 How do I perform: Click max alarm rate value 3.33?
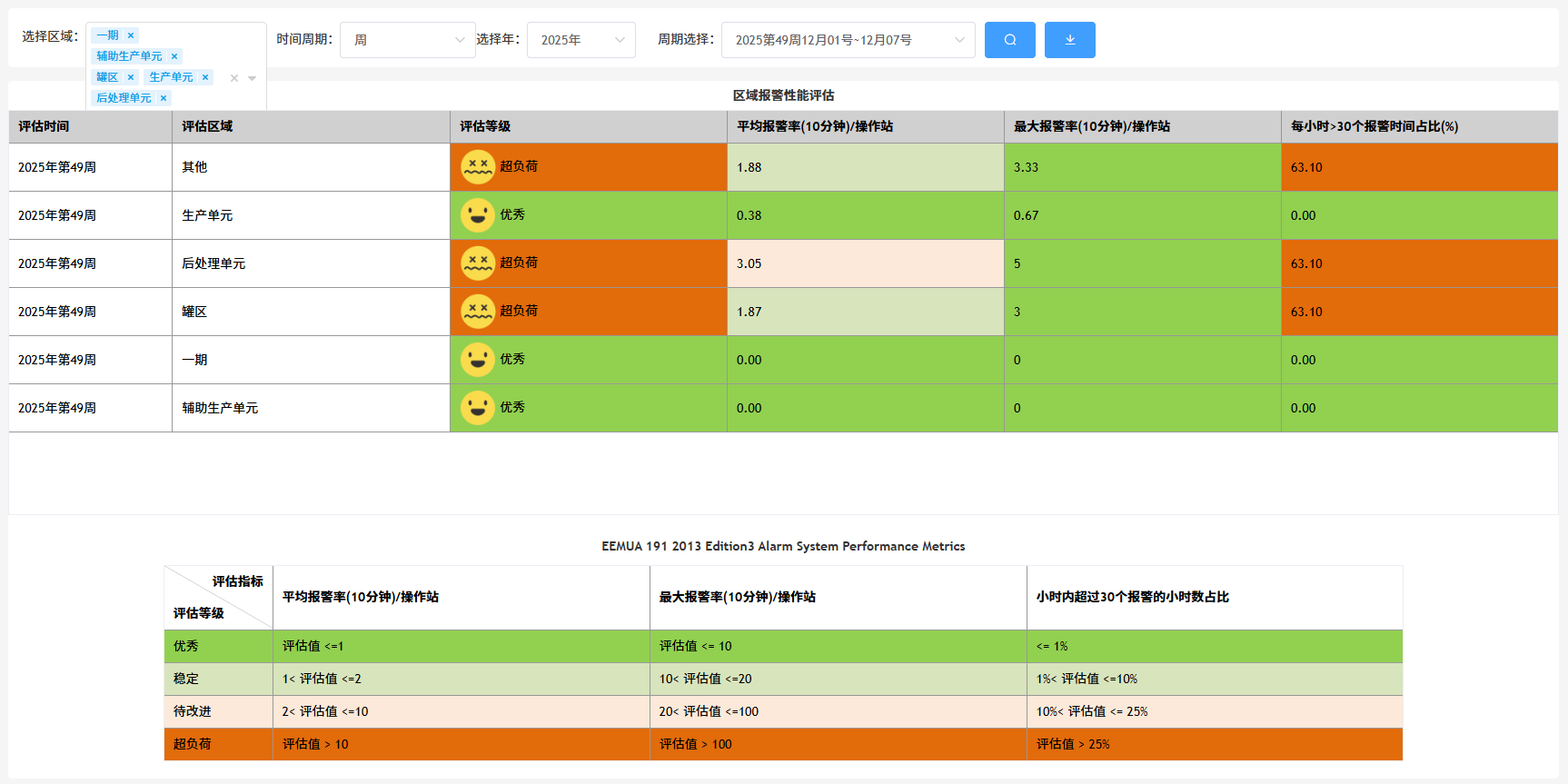(1027, 167)
